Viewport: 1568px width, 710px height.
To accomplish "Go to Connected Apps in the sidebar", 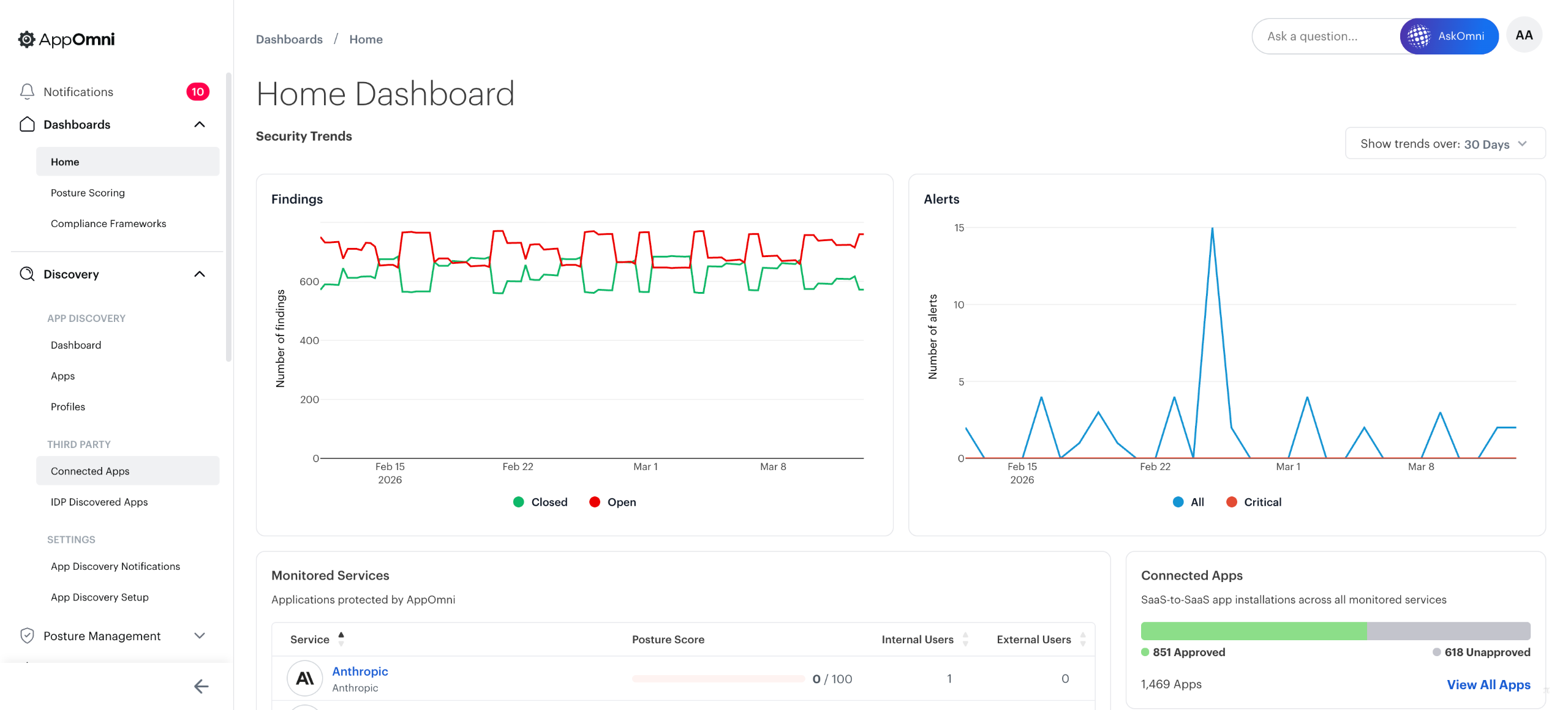I will [x=90, y=471].
